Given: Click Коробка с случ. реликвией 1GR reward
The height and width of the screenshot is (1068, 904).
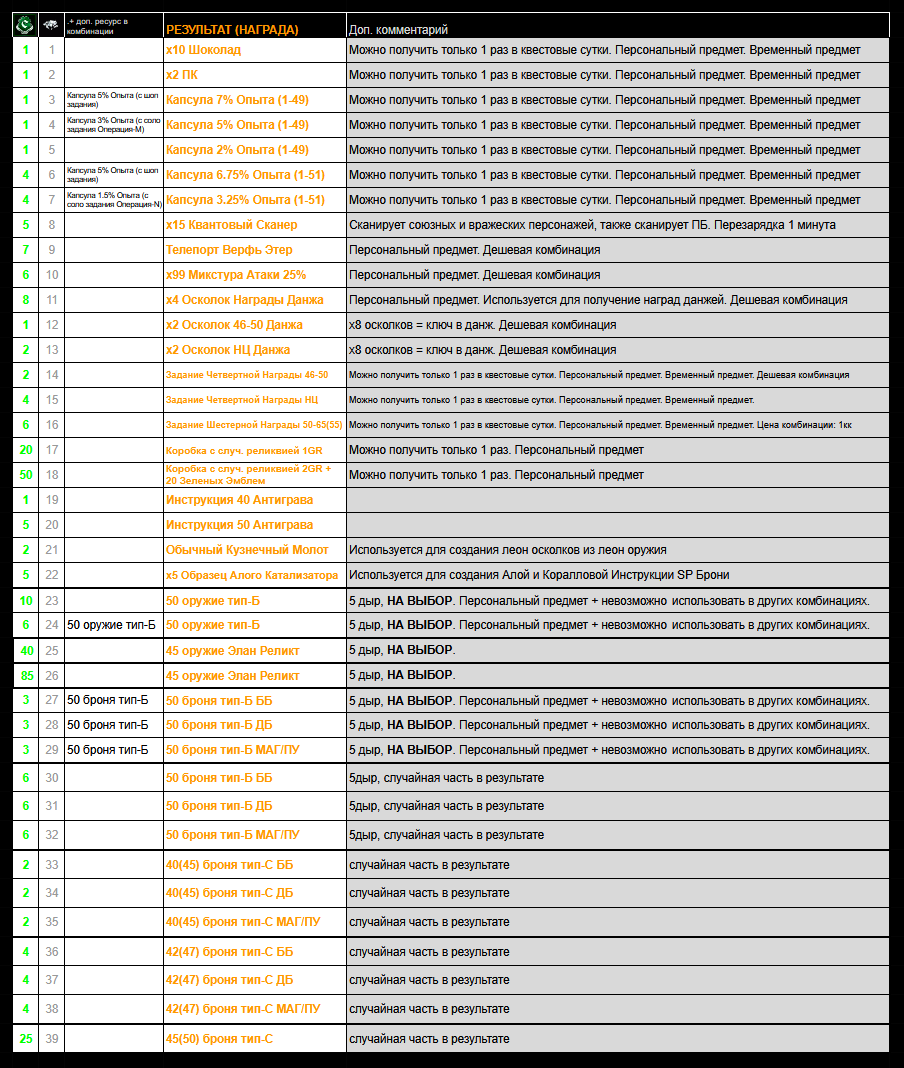Looking at the screenshot, I should pos(244,450).
